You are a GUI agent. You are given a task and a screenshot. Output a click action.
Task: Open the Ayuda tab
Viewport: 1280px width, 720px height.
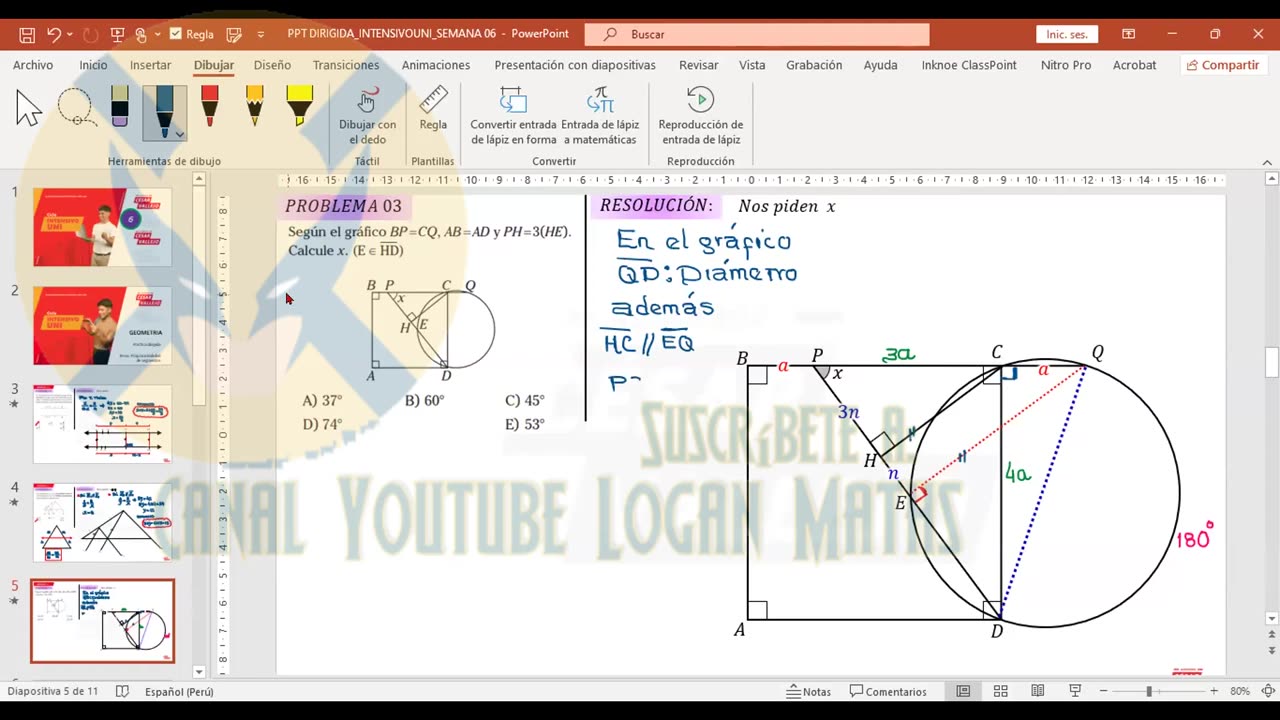(881, 65)
